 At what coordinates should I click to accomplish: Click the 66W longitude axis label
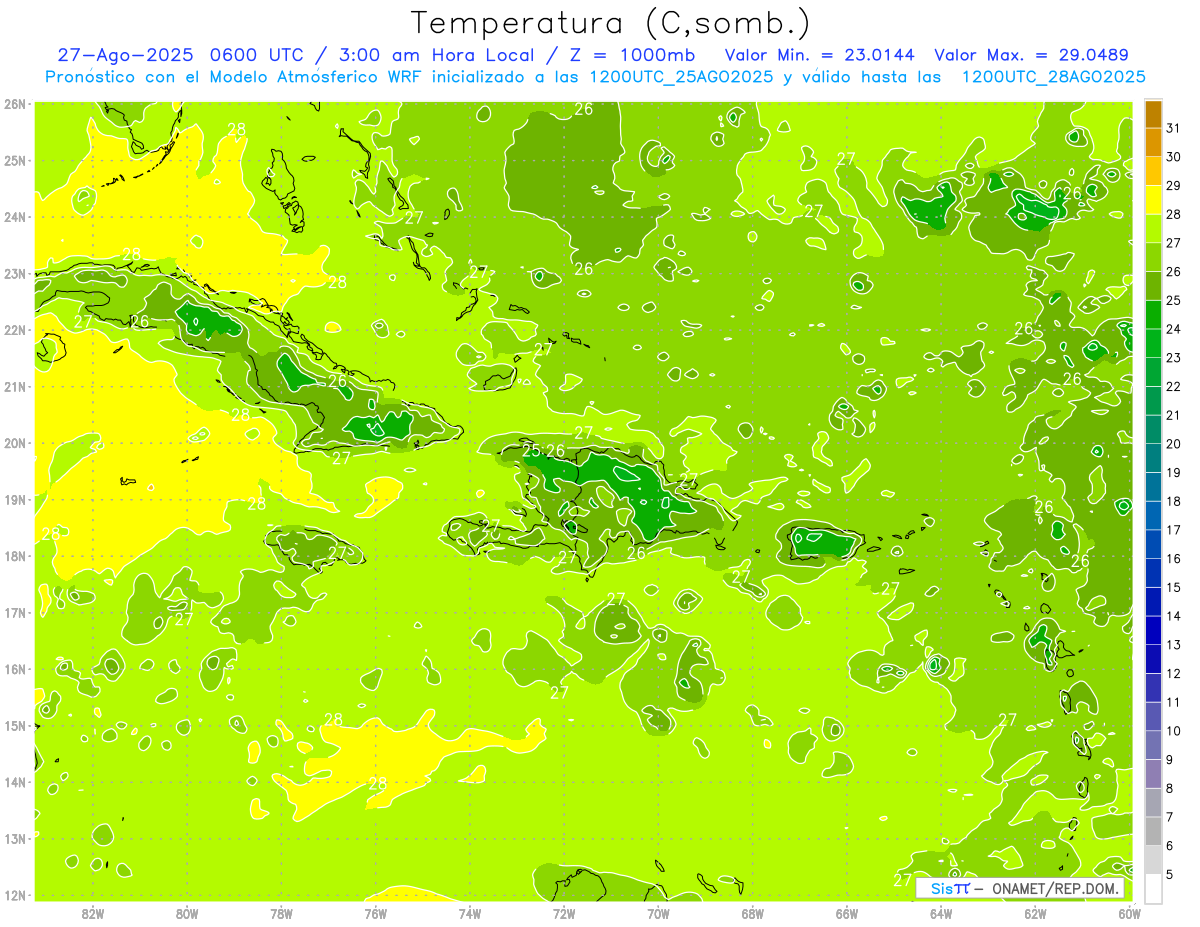pyautogui.click(x=847, y=913)
